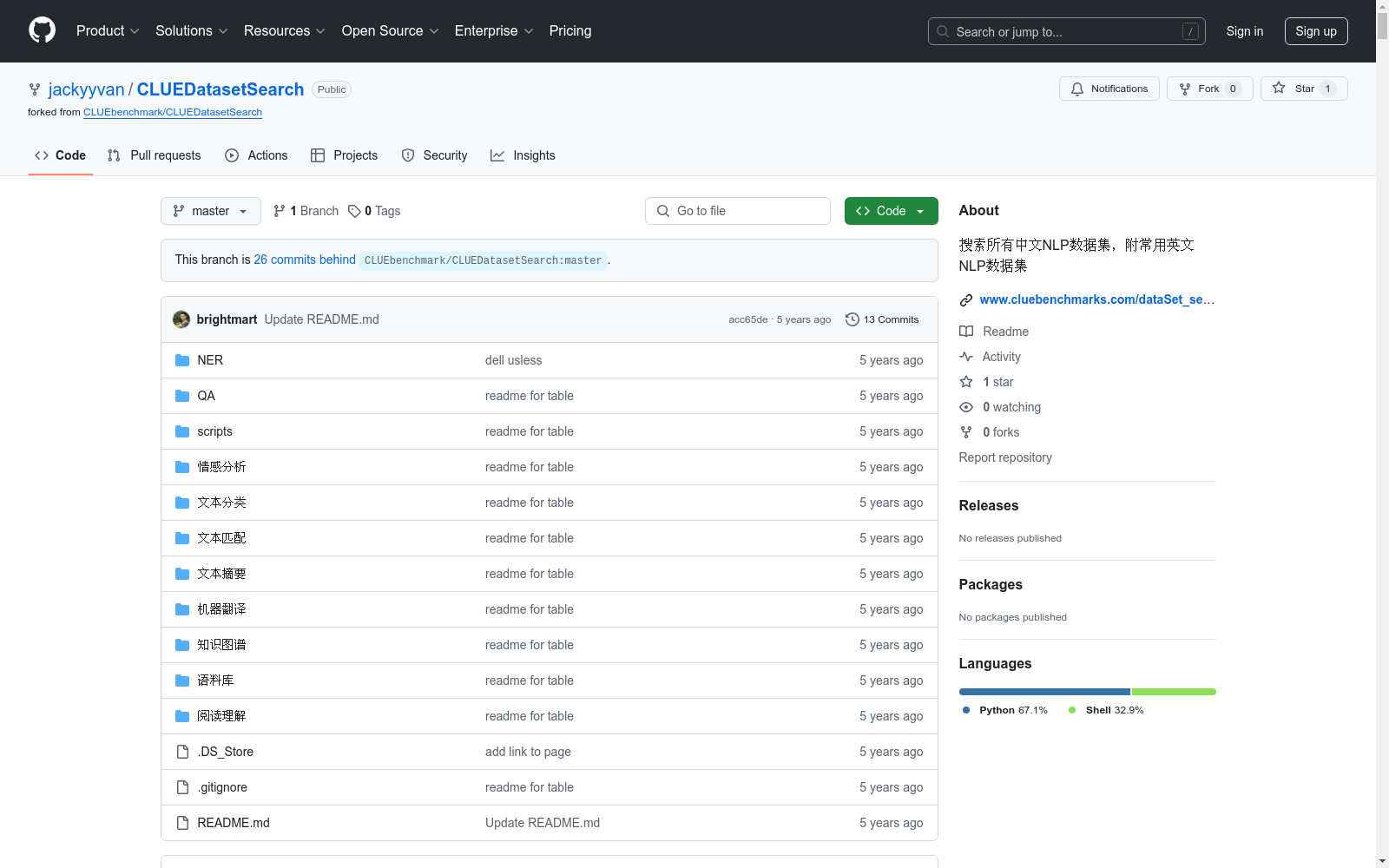Image resolution: width=1389 pixels, height=868 pixels.
Task: Switch to the Actions tab
Action: click(256, 155)
